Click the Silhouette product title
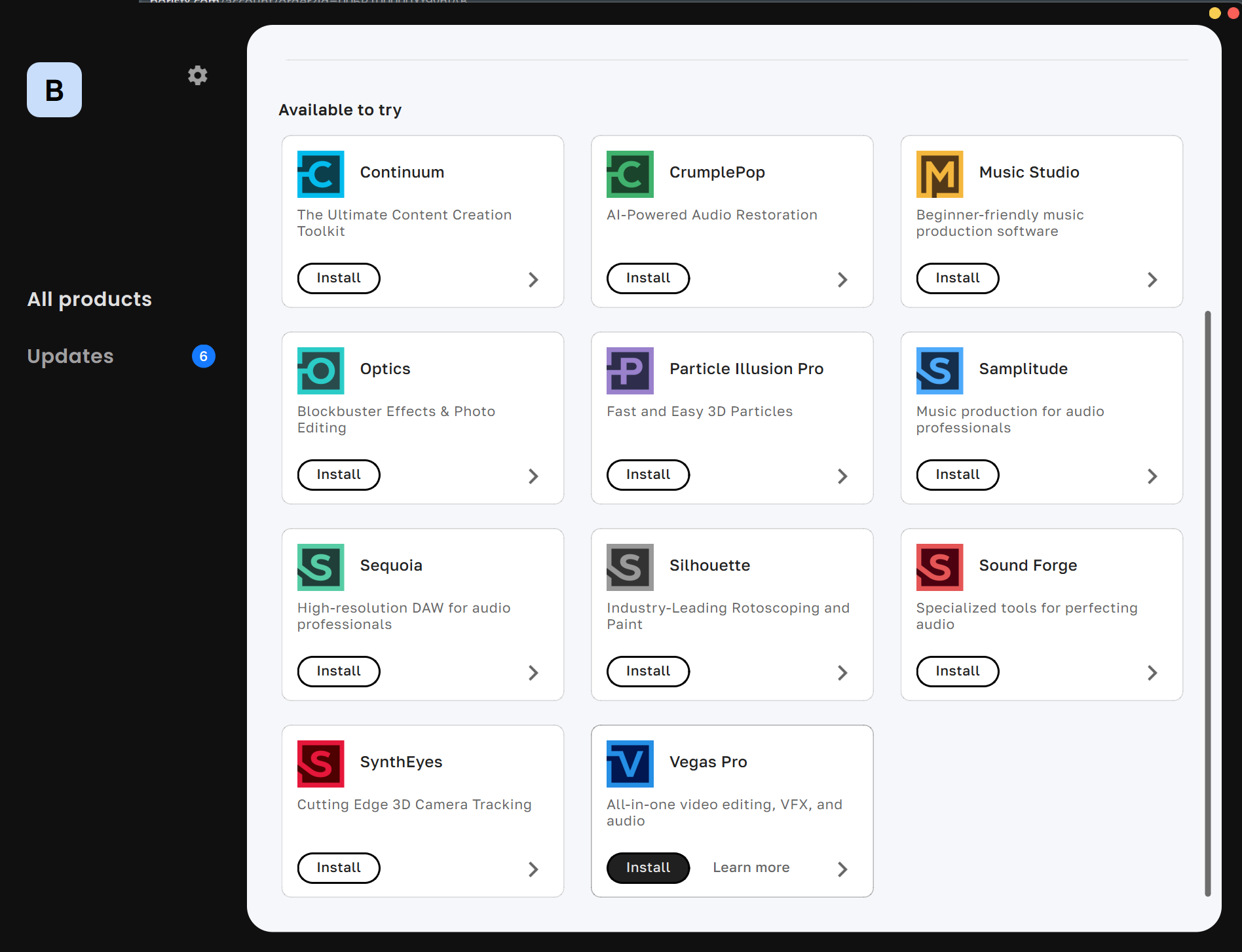This screenshot has height=952, width=1242. [710, 565]
